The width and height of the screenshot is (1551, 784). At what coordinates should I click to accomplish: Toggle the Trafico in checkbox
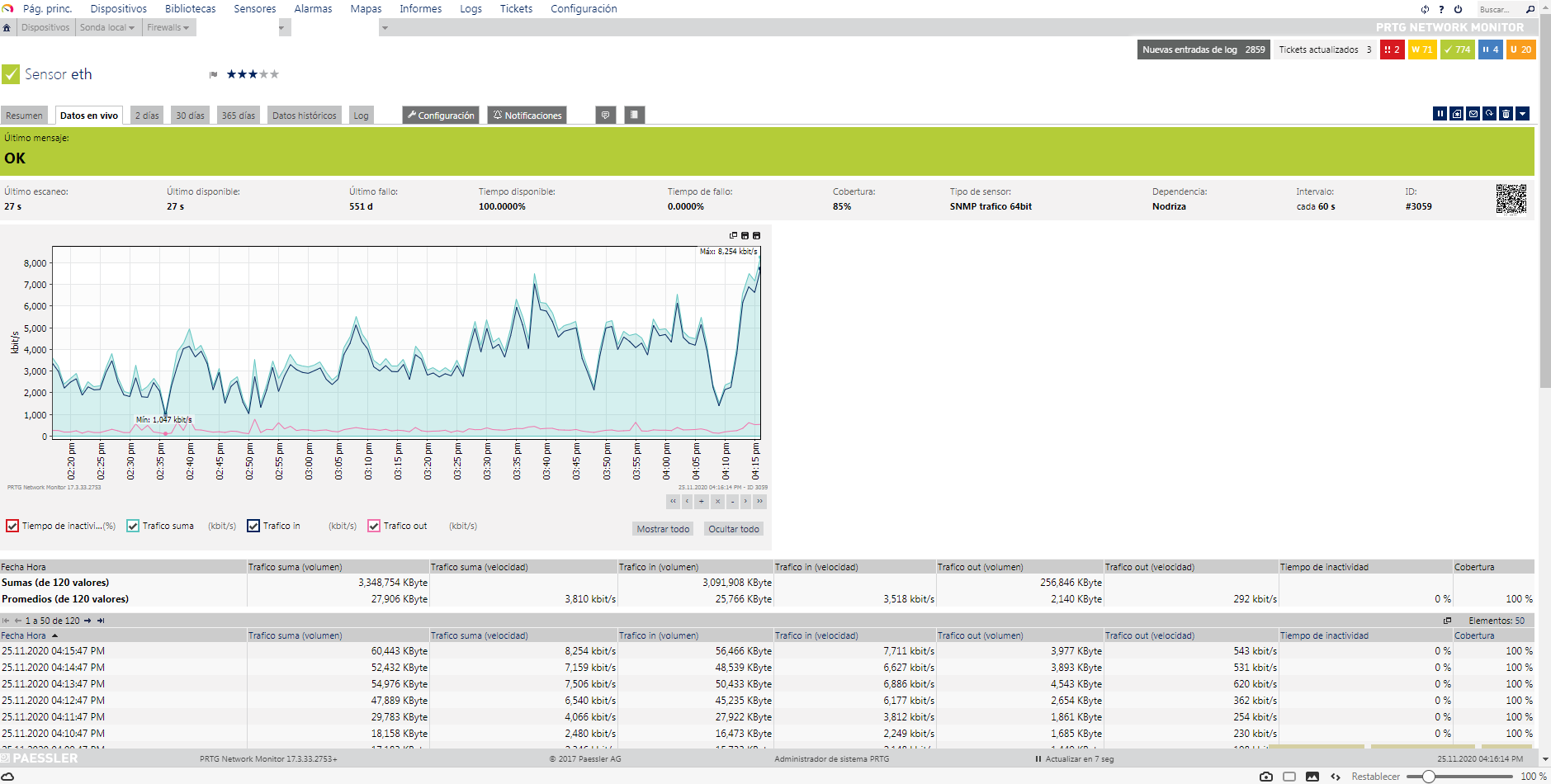click(x=253, y=526)
